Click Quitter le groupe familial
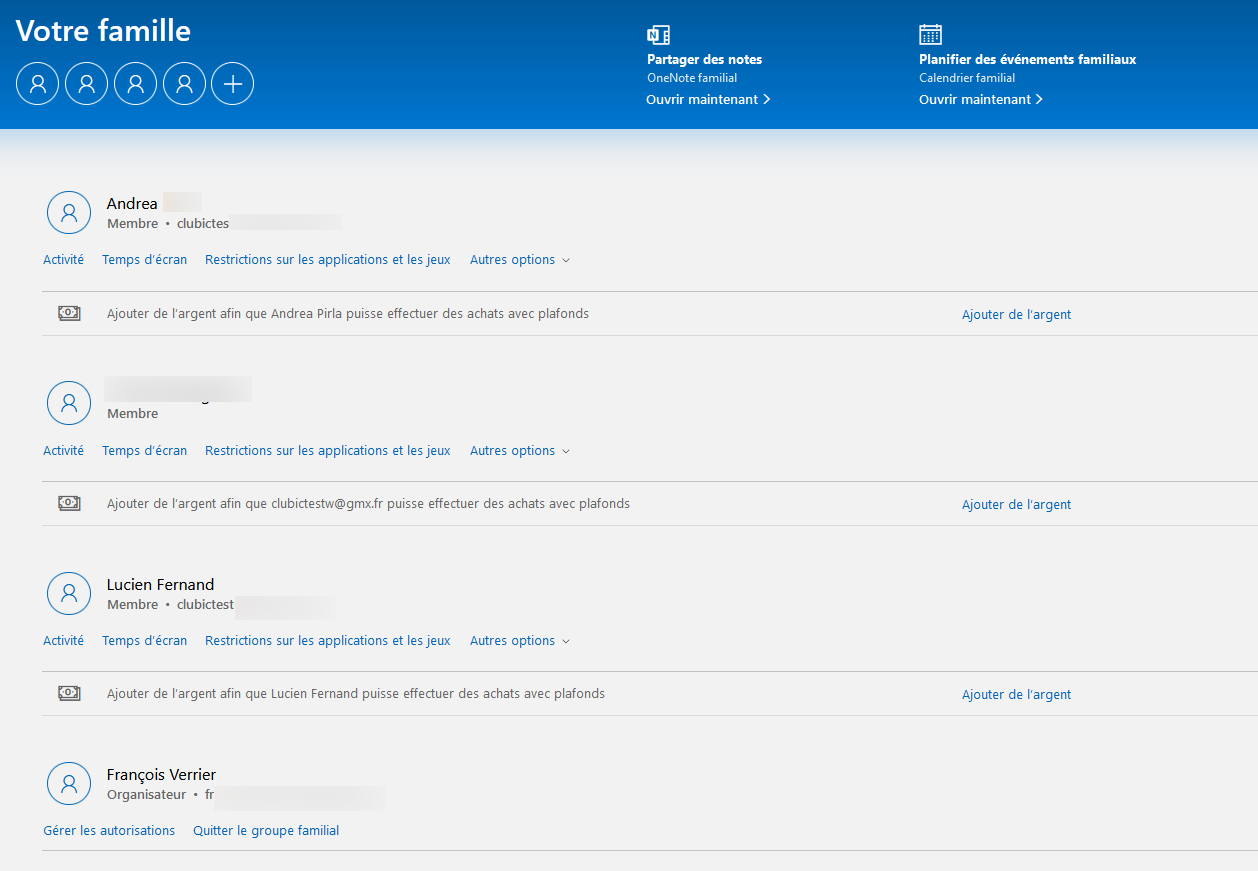Image resolution: width=1258 pixels, height=871 pixels. [x=266, y=831]
